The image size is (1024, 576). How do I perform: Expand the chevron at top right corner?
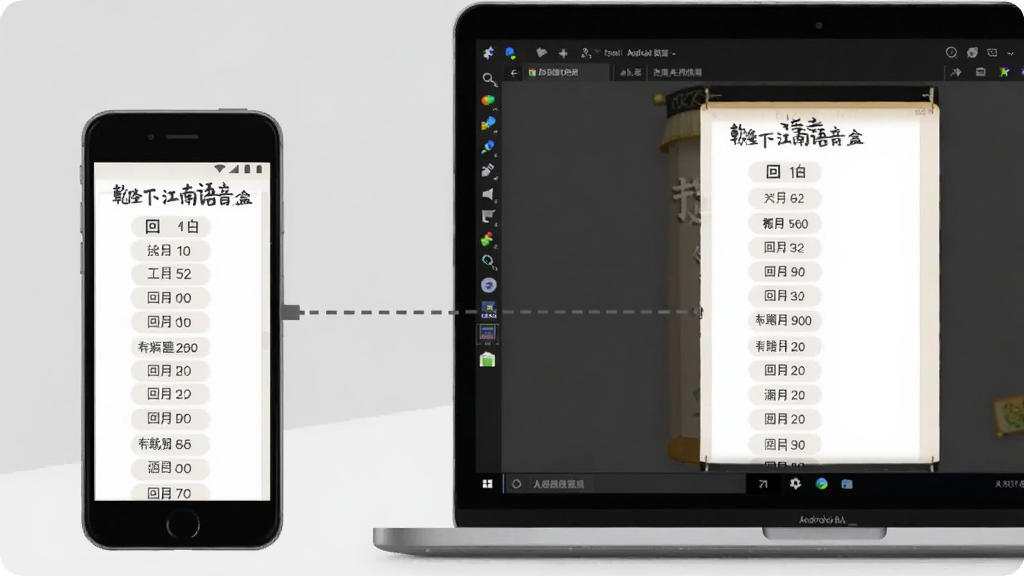pyautogui.click(x=1010, y=53)
